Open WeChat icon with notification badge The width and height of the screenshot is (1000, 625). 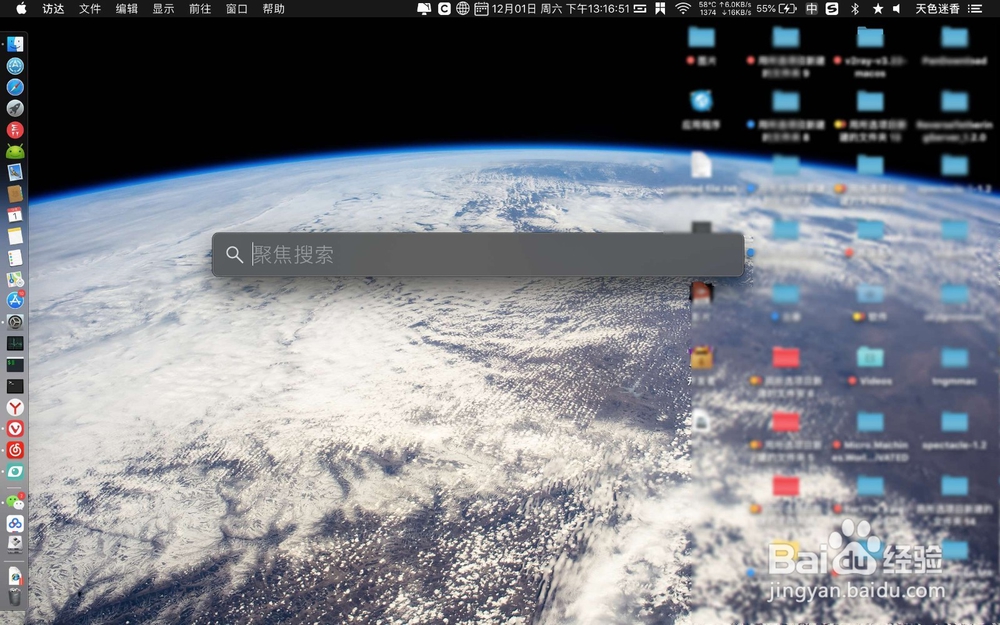click(x=15, y=502)
